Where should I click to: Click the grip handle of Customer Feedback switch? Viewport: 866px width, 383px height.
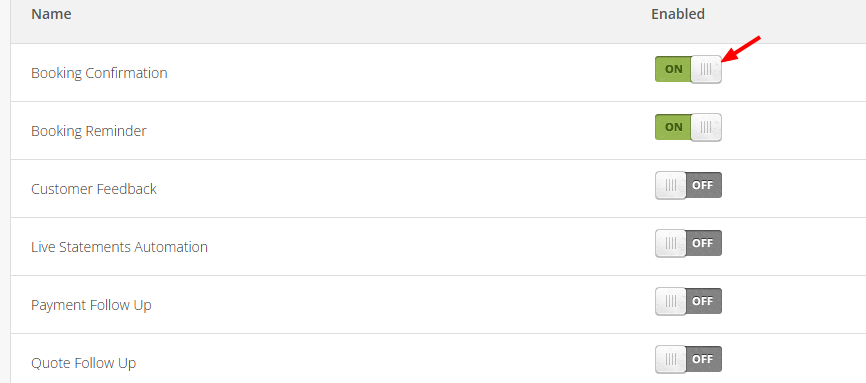click(671, 185)
